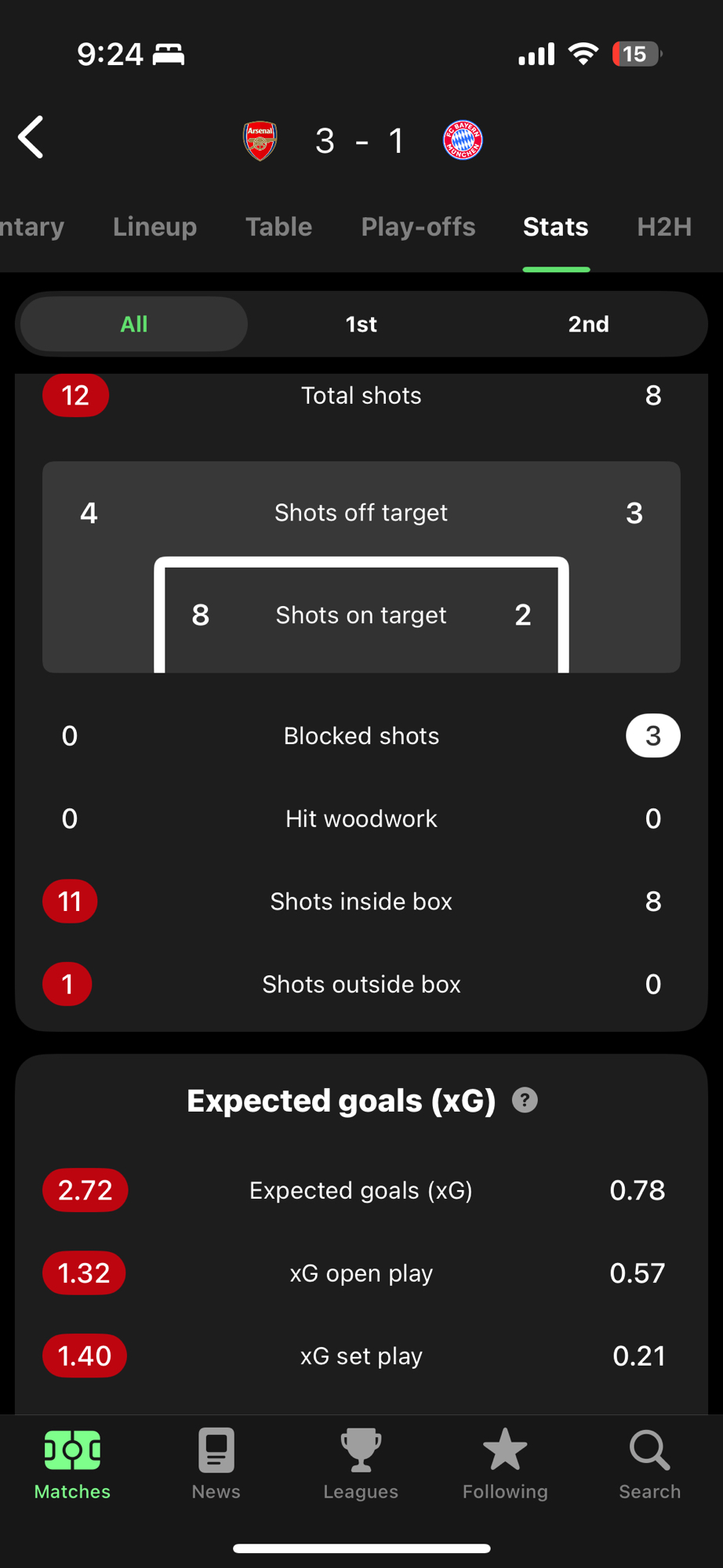The width and height of the screenshot is (723, 1568).
Task: Select the Stats tab
Action: click(556, 227)
